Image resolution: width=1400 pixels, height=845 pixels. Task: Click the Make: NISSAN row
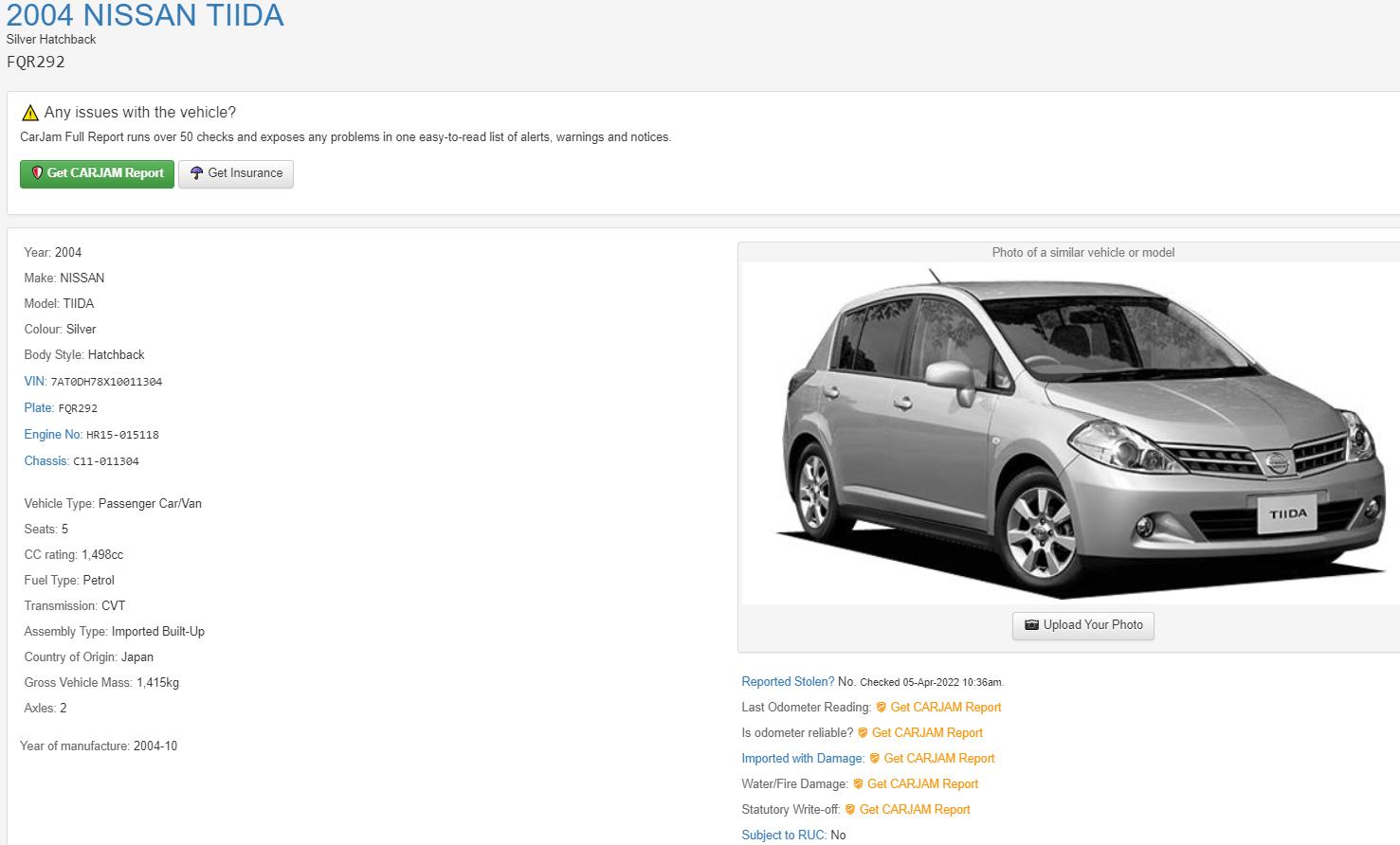pyautogui.click(x=64, y=278)
